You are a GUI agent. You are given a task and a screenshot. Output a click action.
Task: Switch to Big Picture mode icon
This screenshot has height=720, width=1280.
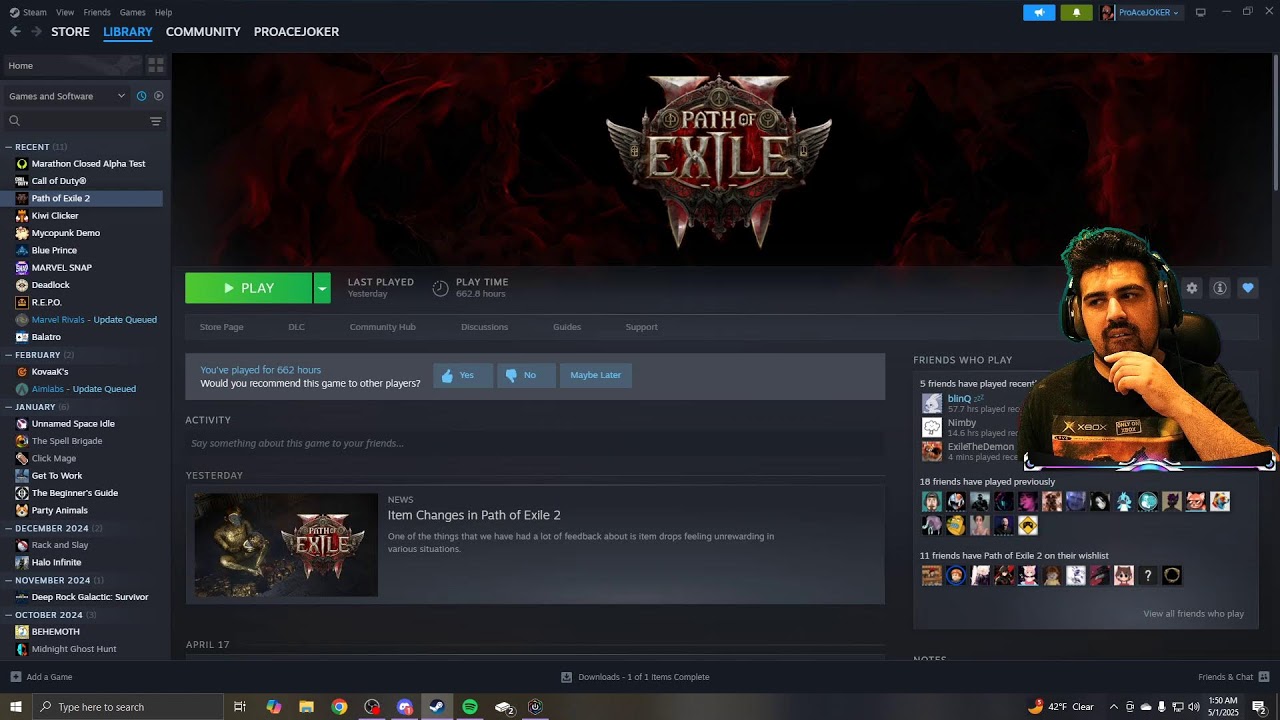click(x=1201, y=12)
